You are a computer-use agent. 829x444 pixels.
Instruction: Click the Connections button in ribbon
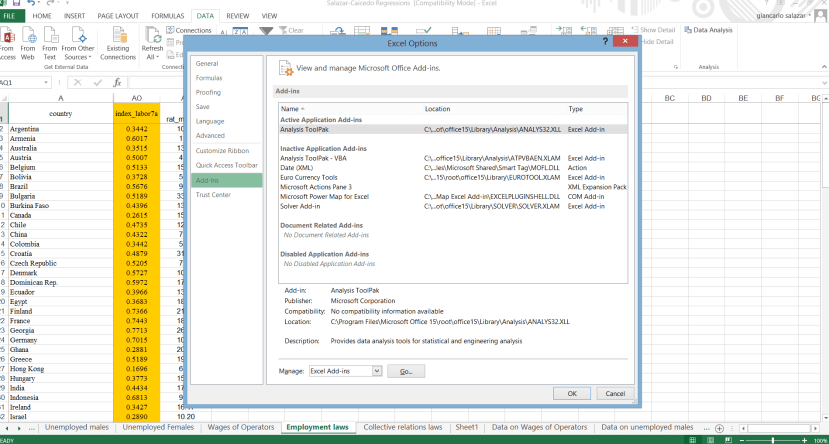pos(189,31)
